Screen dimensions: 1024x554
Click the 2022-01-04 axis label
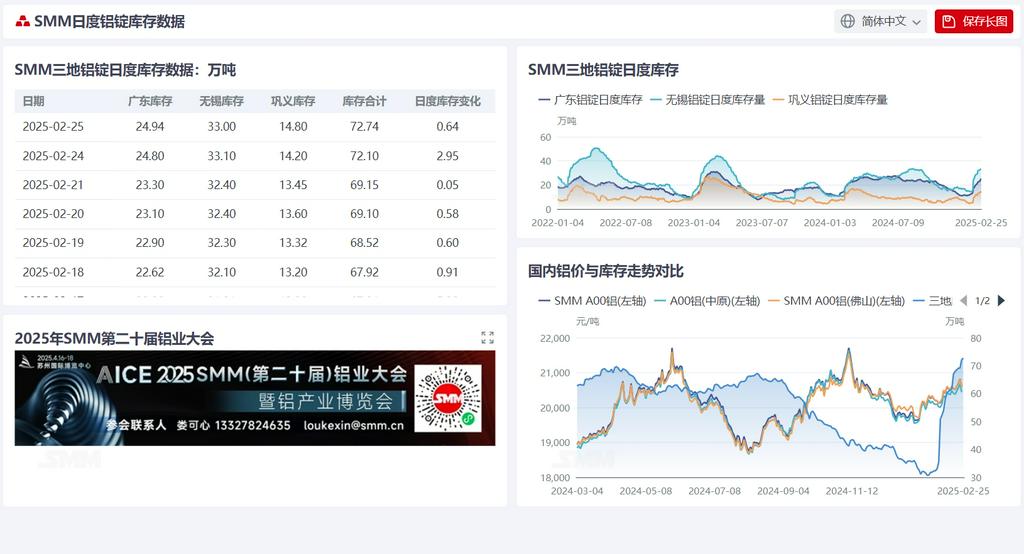click(x=557, y=223)
